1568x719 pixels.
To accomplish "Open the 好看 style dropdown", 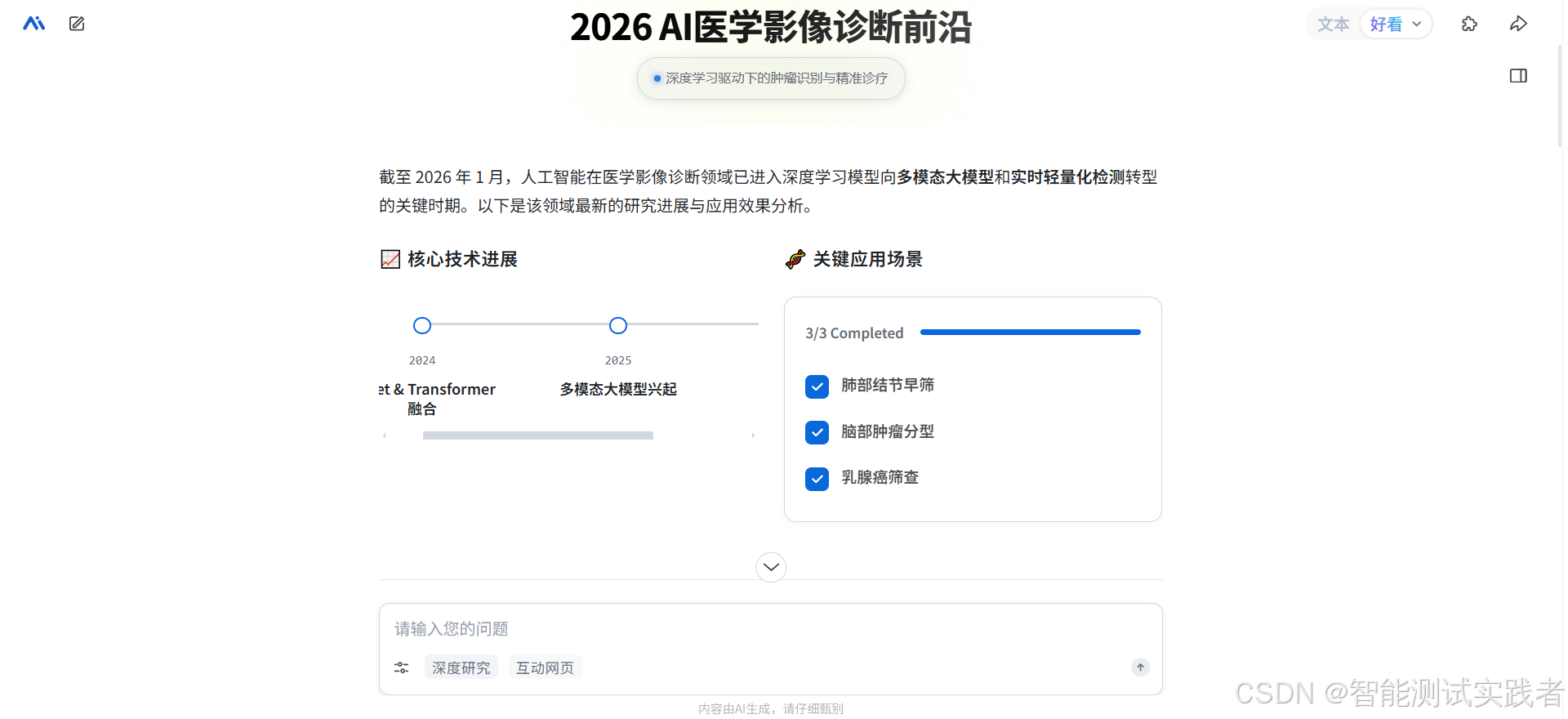I will point(1417,24).
